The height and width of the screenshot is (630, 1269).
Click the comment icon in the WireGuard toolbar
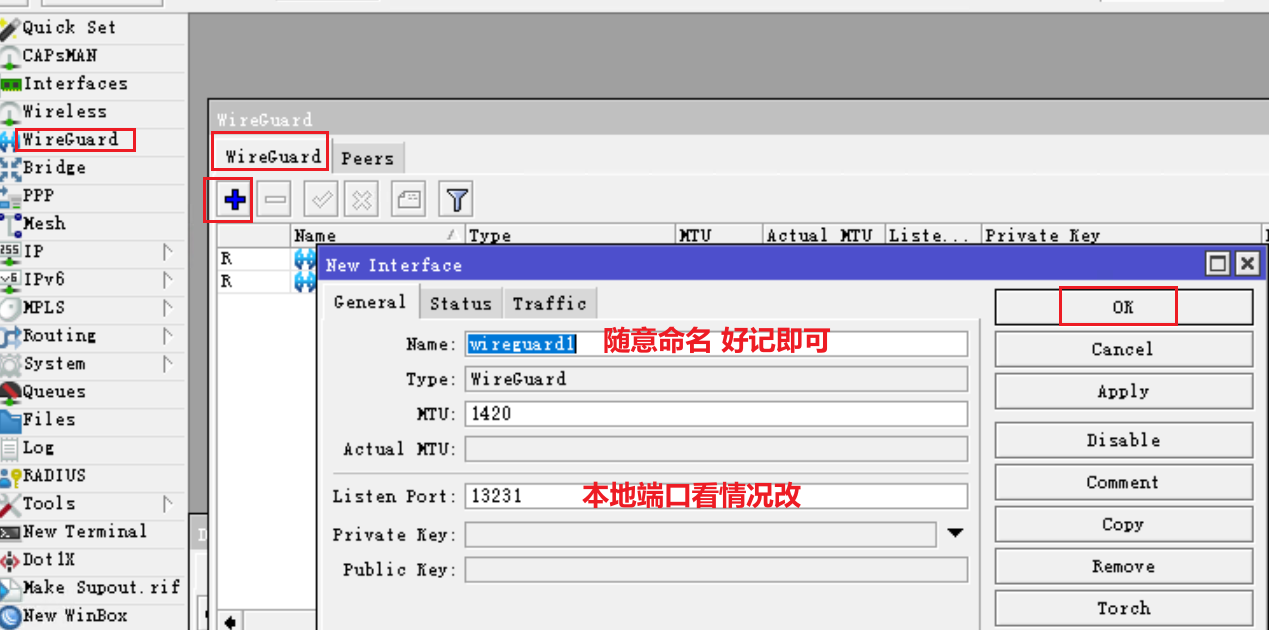[408, 198]
